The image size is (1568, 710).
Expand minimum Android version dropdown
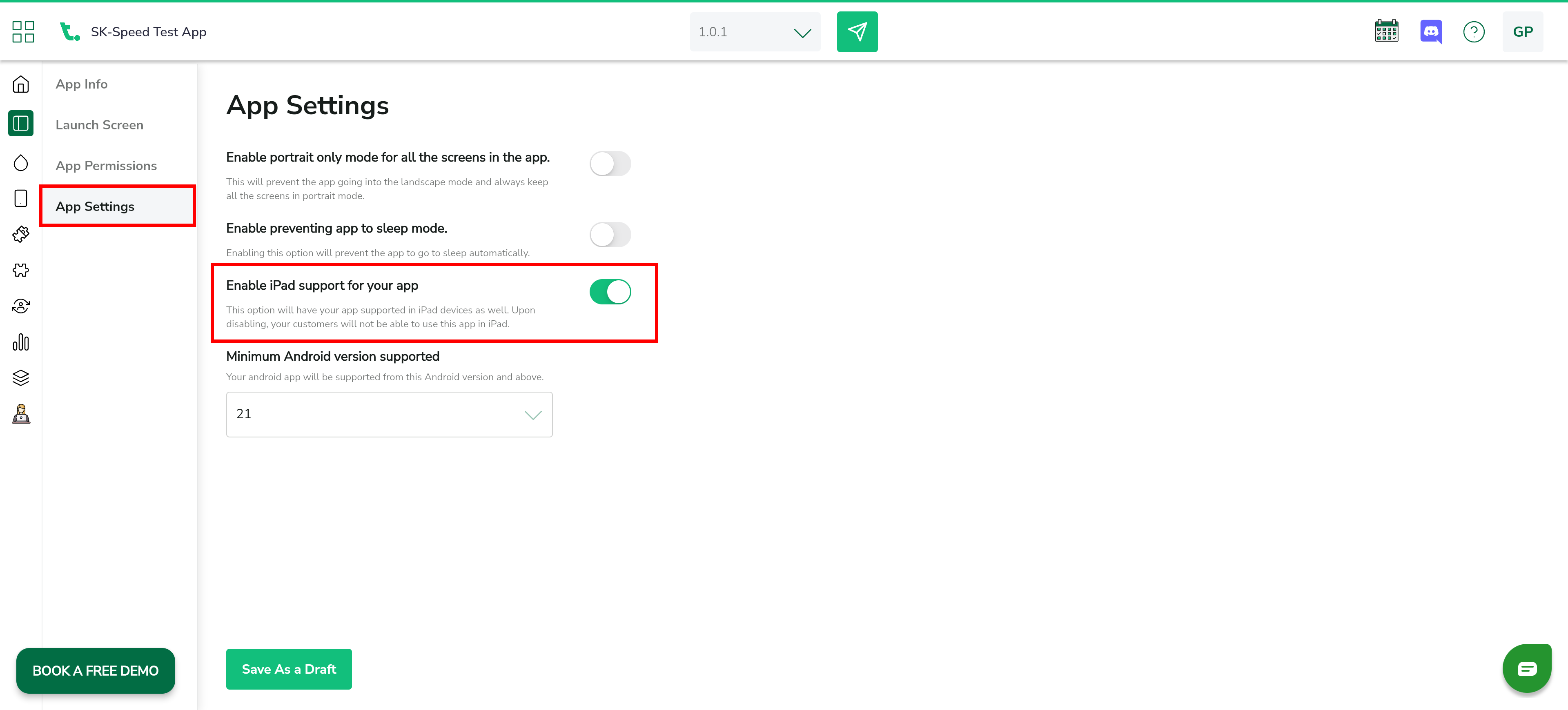coord(389,414)
